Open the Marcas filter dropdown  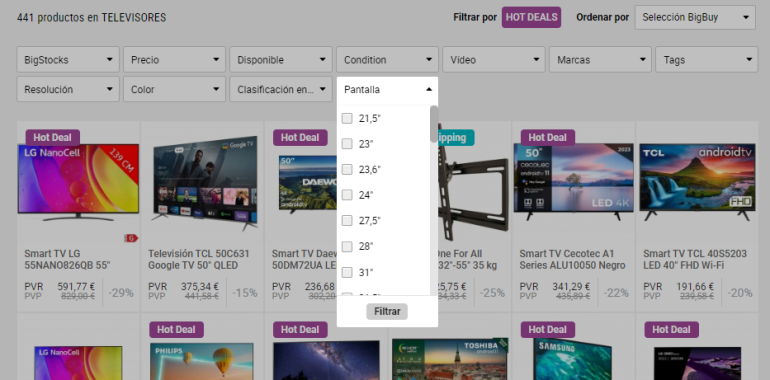[600, 60]
